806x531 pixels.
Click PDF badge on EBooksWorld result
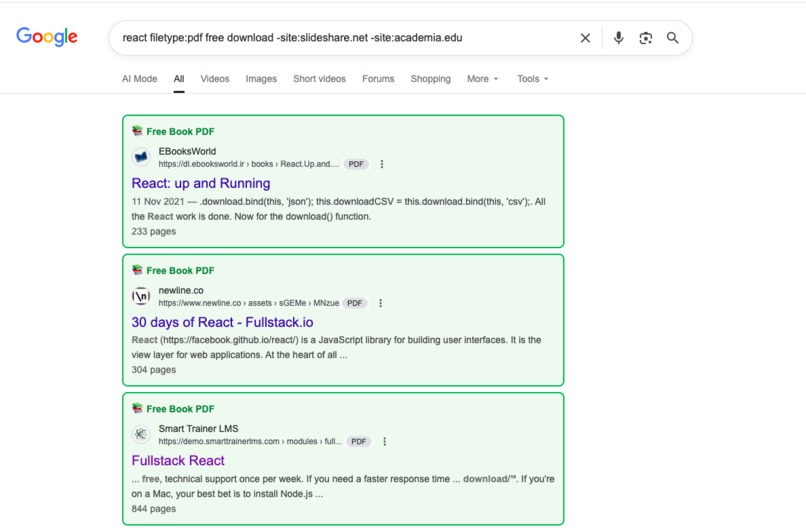pyautogui.click(x=356, y=164)
